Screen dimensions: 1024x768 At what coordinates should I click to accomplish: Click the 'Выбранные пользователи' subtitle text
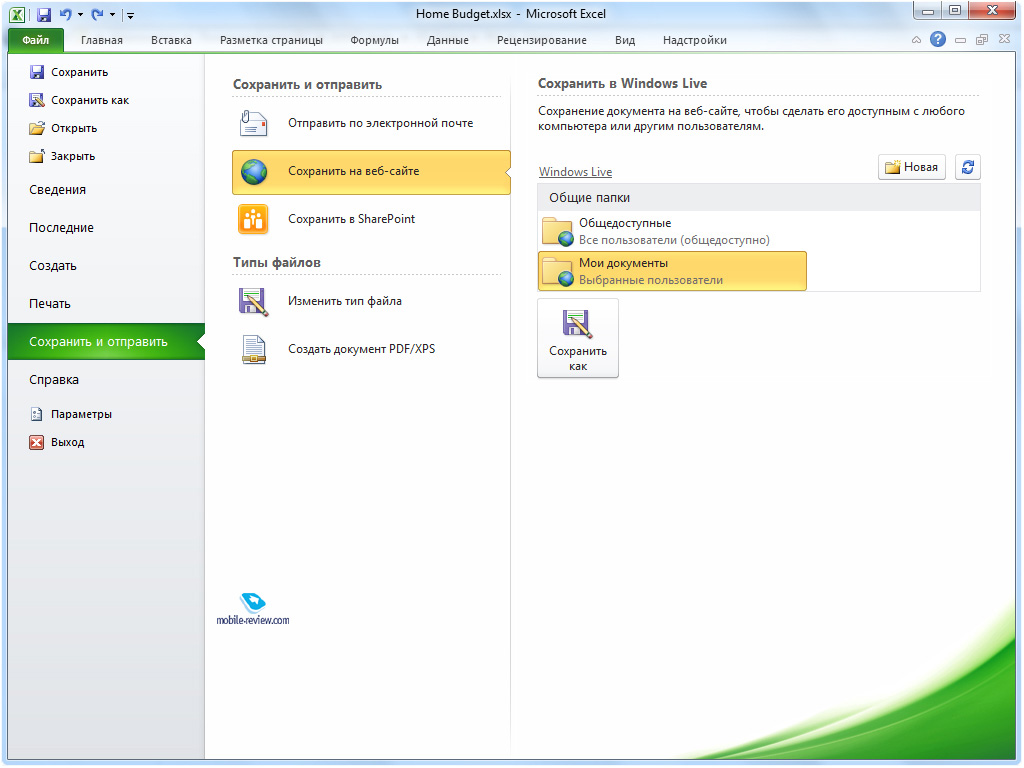pyautogui.click(x=650, y=280)
